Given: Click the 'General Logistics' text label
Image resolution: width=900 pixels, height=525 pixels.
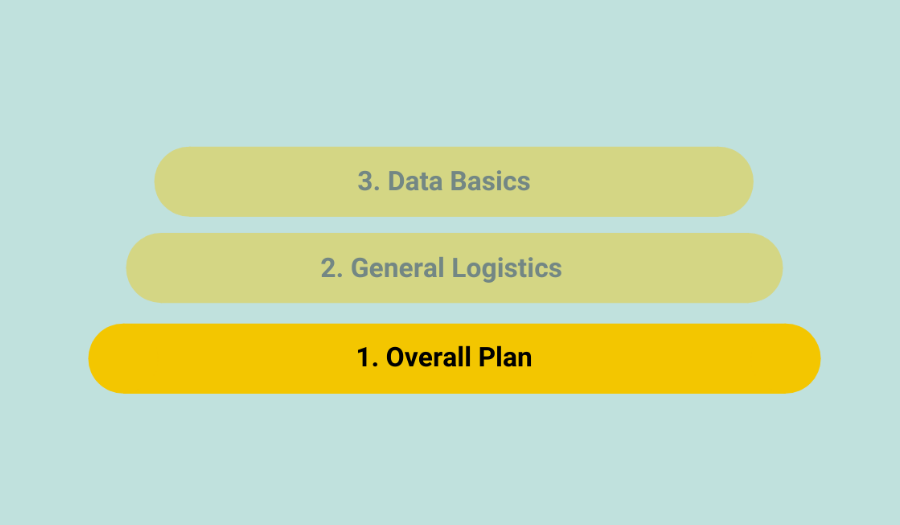Looking at the screenshot, I should coord(456,268).
